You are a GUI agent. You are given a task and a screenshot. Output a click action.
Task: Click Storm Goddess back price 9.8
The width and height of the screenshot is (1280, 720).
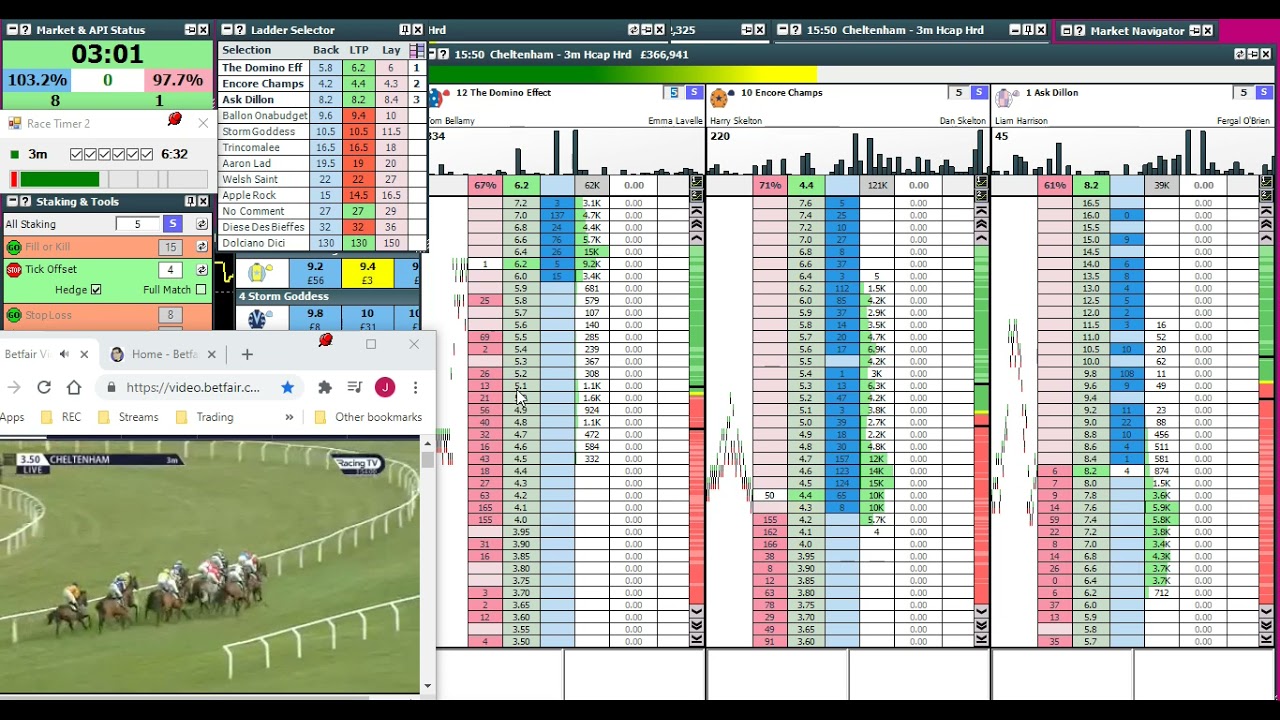(x=315, y=319)
